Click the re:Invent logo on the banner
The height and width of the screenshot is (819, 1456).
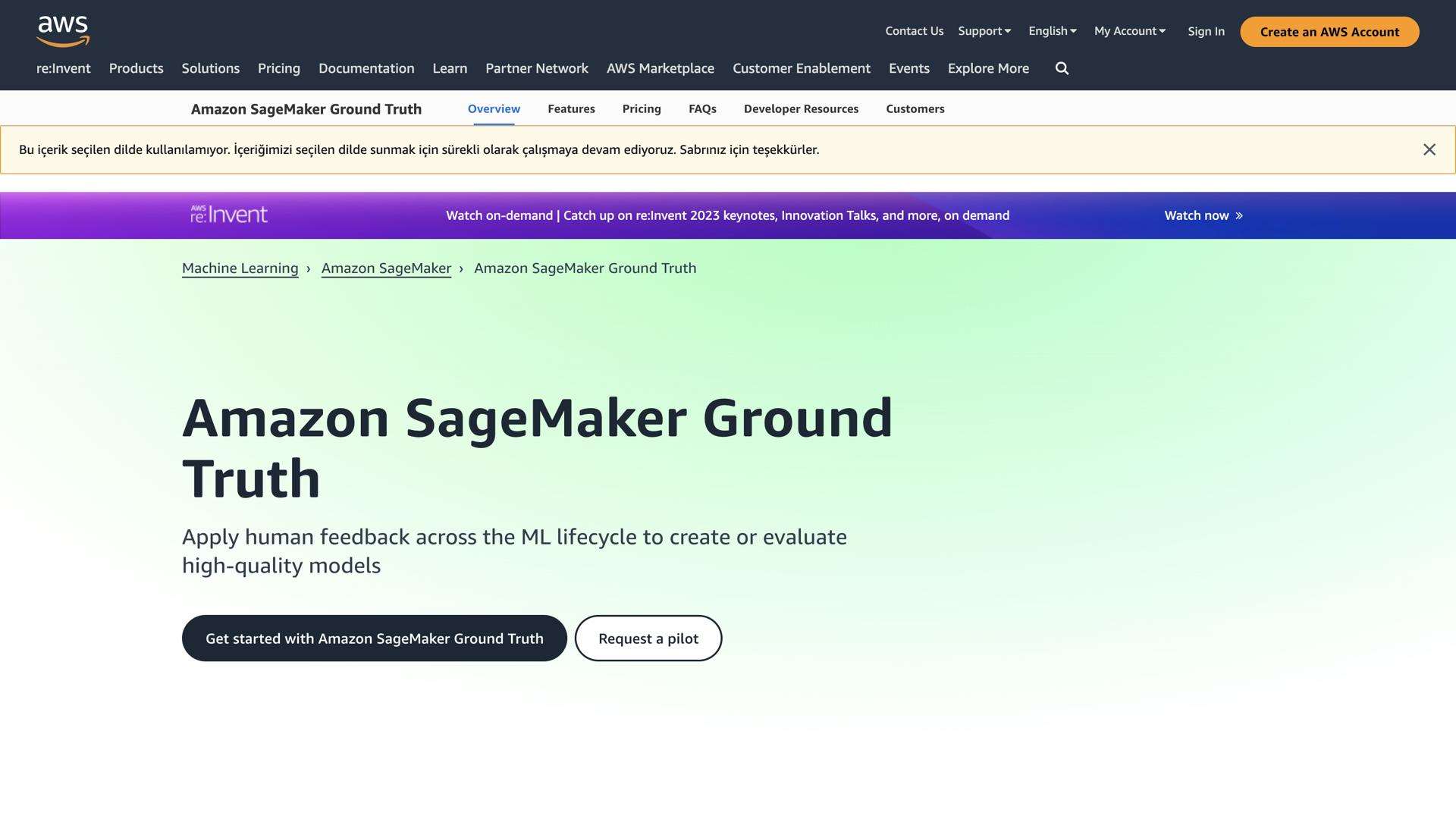(x=227, y=215)
